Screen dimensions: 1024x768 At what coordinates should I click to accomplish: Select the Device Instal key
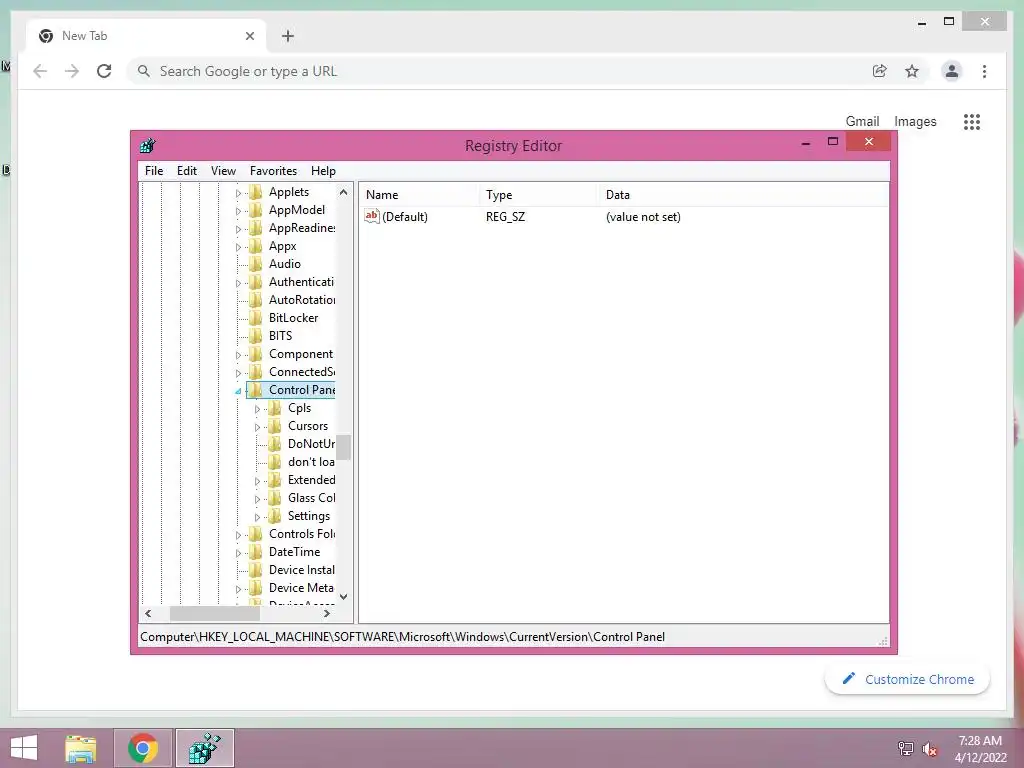(301, 570)
